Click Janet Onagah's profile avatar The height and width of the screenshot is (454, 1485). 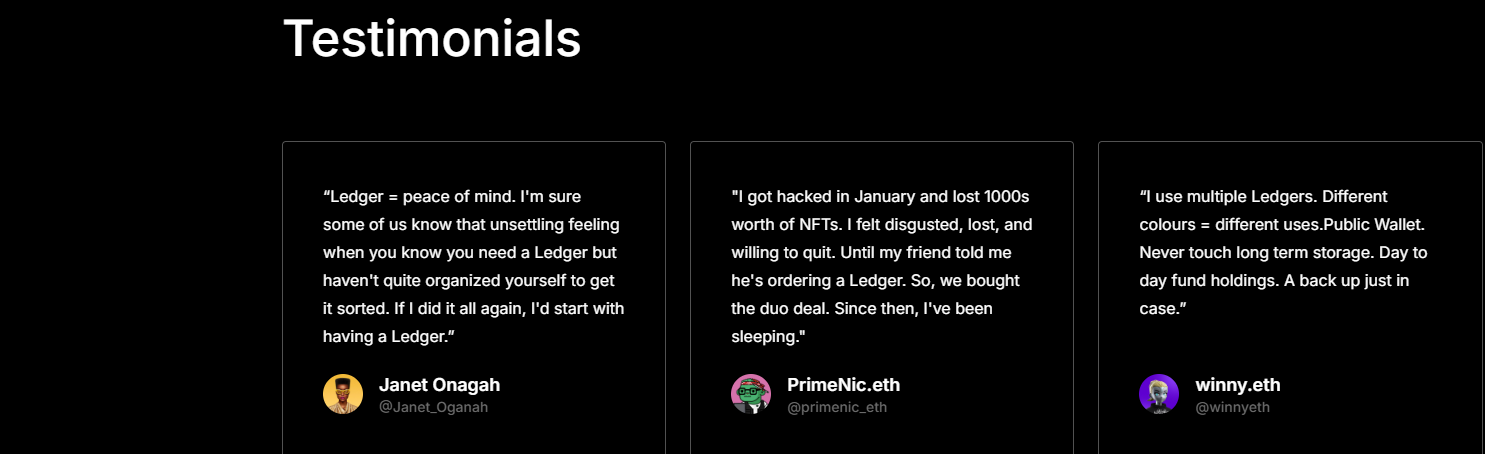tap(343, 394)
